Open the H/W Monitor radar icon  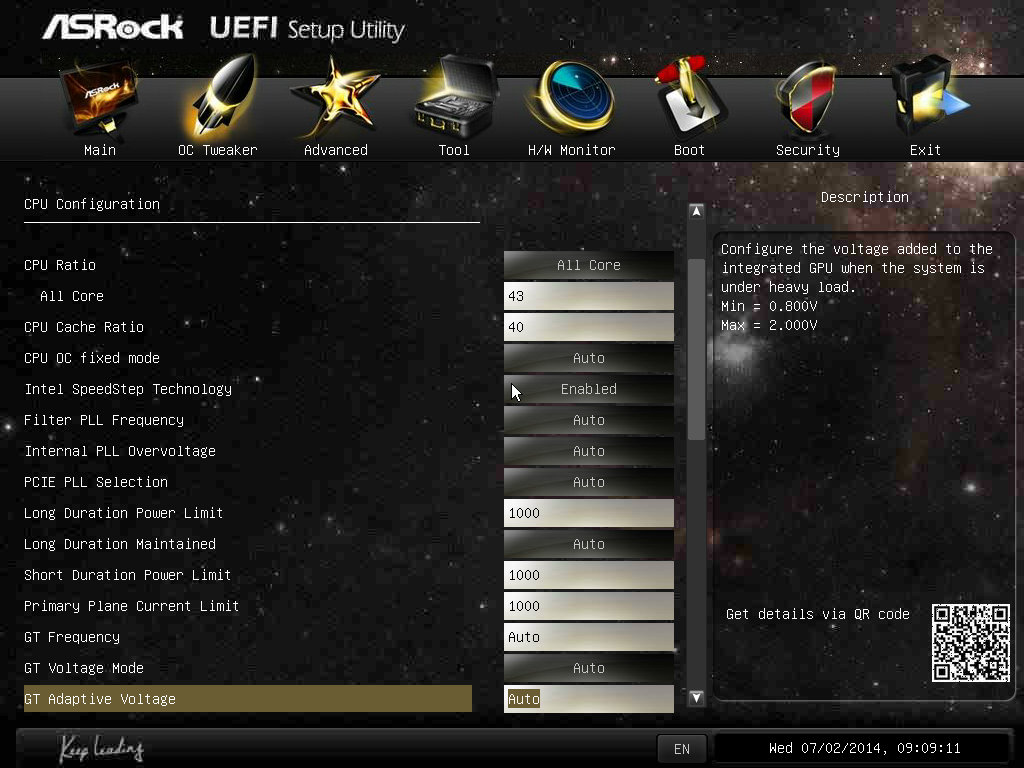pos(572,97)
